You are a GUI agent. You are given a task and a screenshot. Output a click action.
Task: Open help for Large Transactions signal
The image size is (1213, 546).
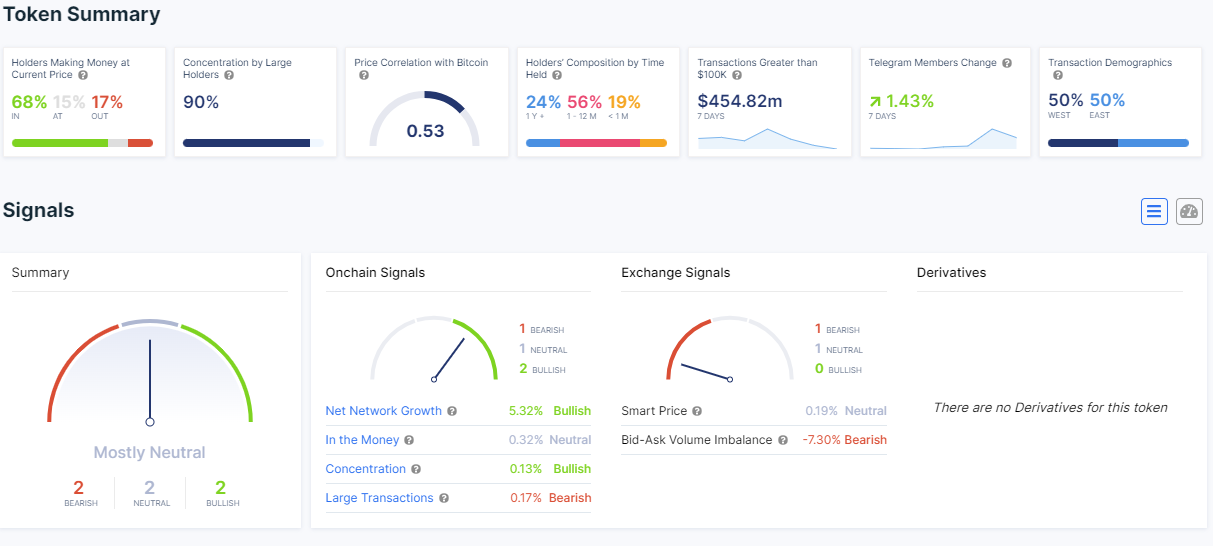(444, 498)
